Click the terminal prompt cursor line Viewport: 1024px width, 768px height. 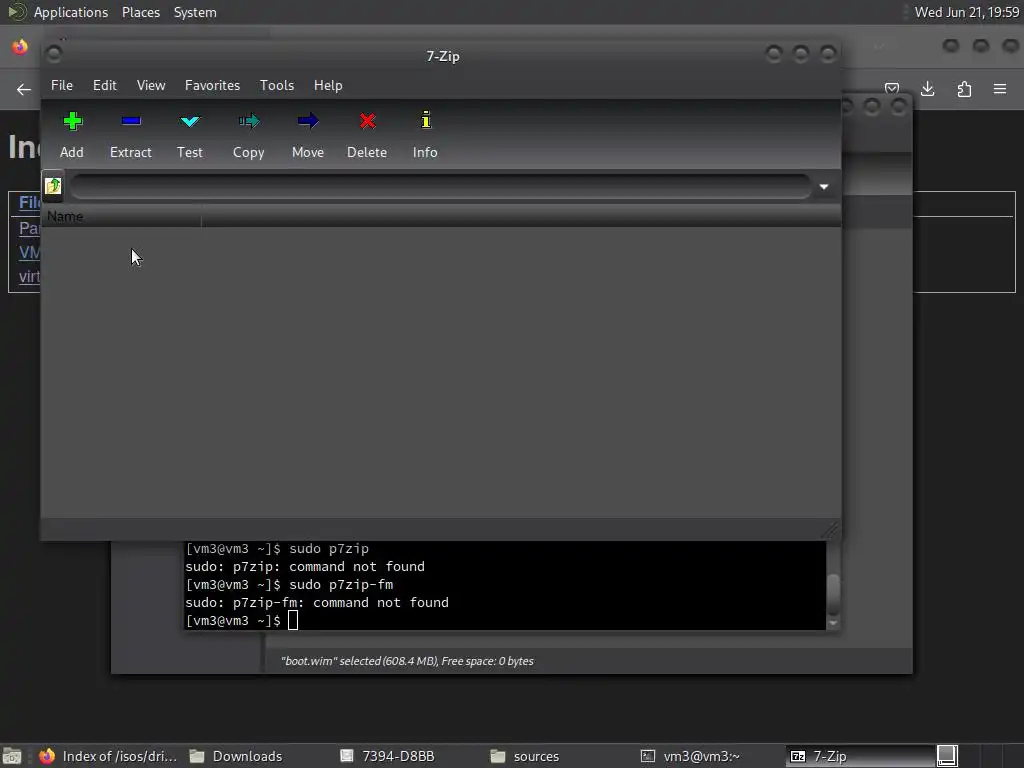click(242, 620)
